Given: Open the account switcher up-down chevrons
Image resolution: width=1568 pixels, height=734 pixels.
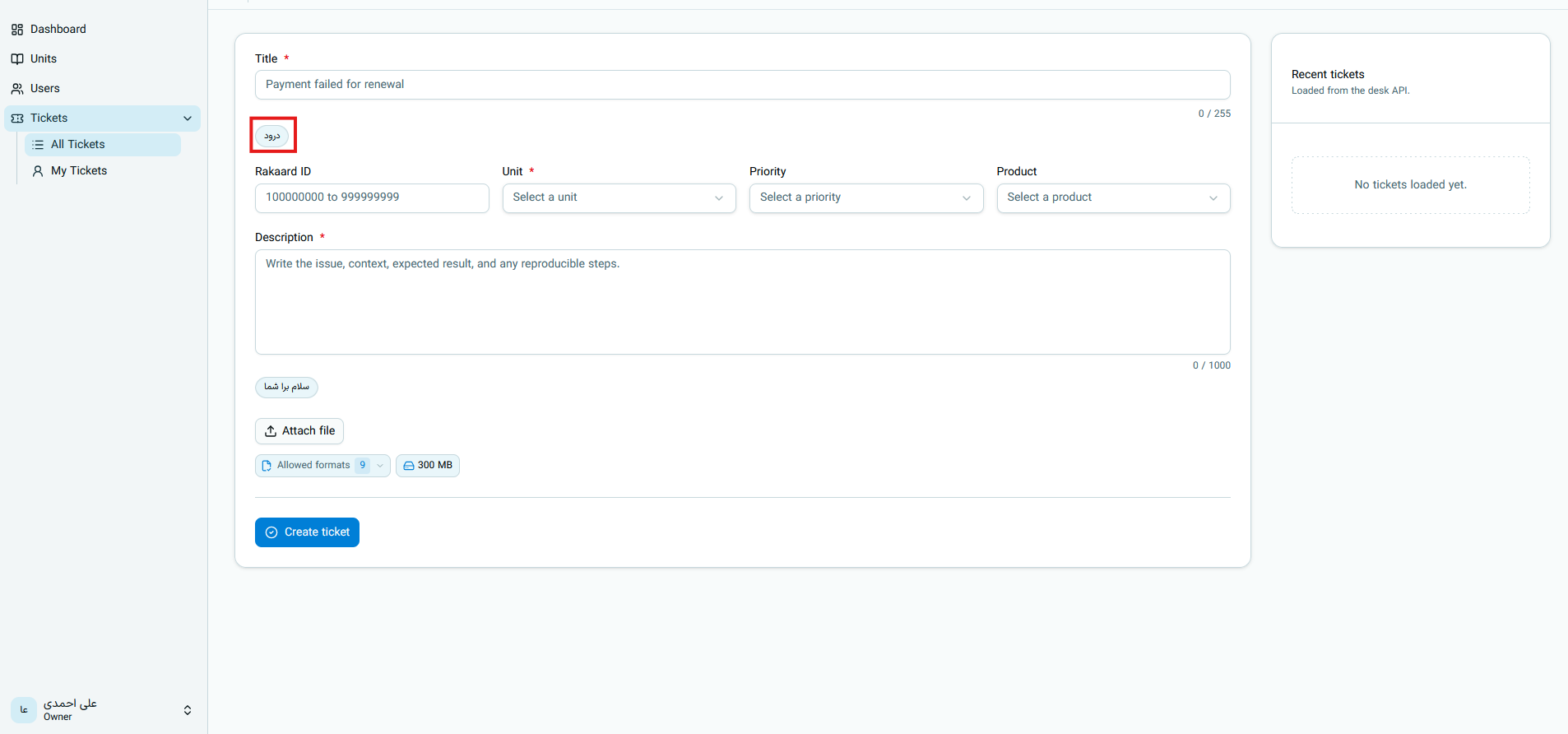Looking at the screenshot, I should coord(188,710).
